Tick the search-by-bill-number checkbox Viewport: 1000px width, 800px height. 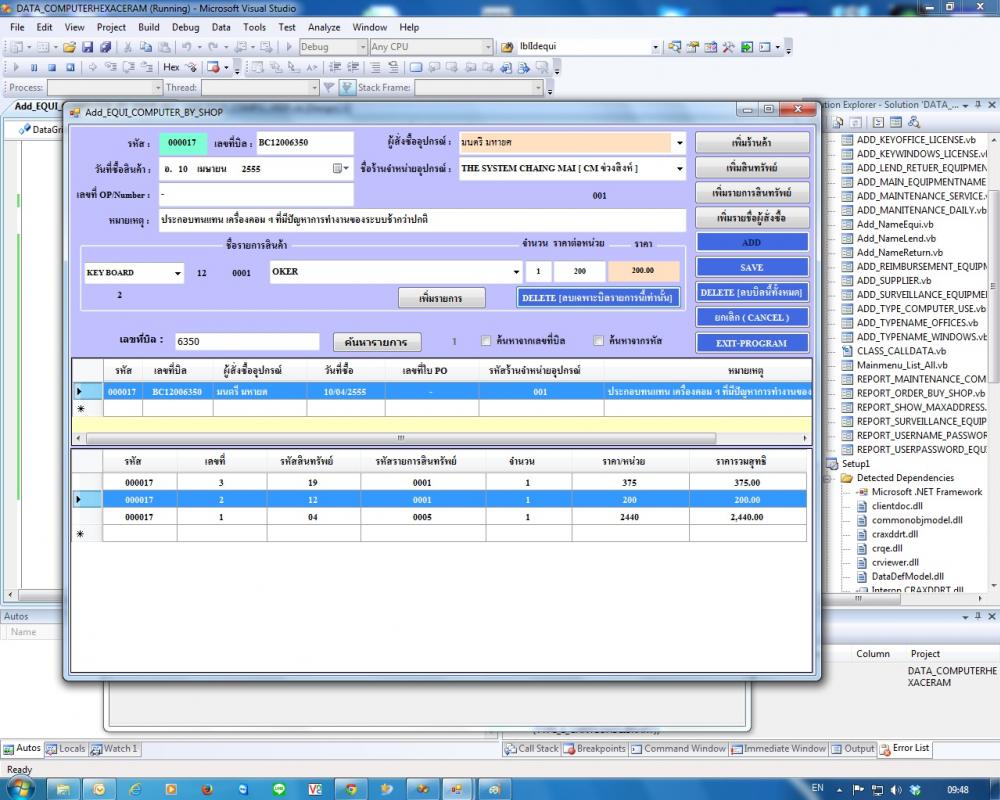click(486, 341)
